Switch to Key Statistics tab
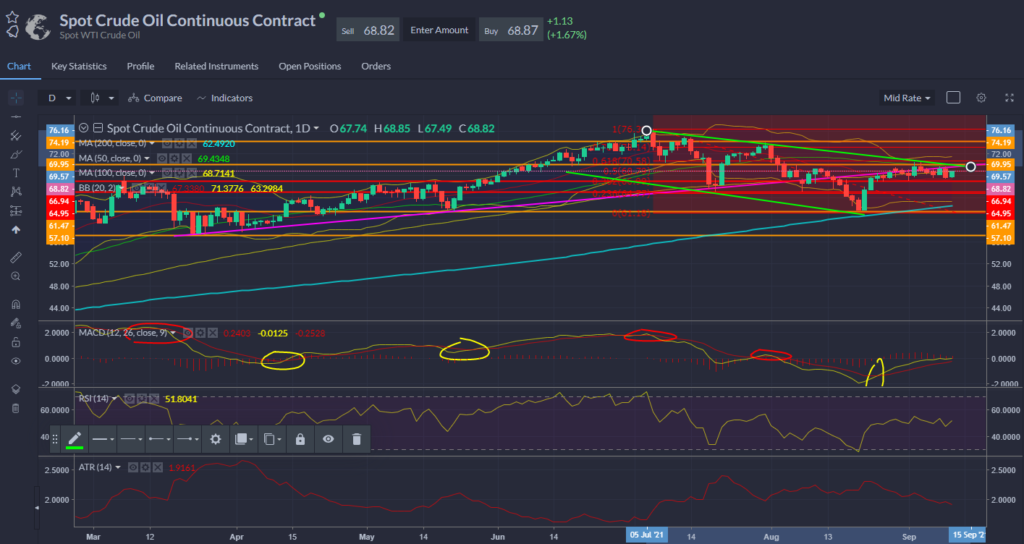The width and height of the screenshot is (1024, 544). (79, 66)
